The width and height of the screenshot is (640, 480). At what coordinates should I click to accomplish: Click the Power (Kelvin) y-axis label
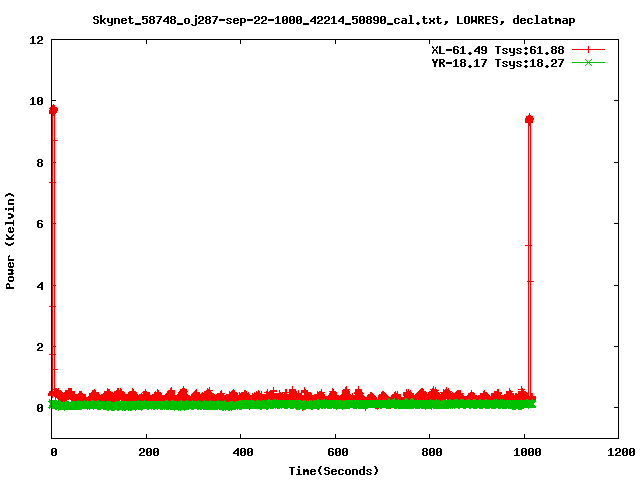(x=10, y=241)
